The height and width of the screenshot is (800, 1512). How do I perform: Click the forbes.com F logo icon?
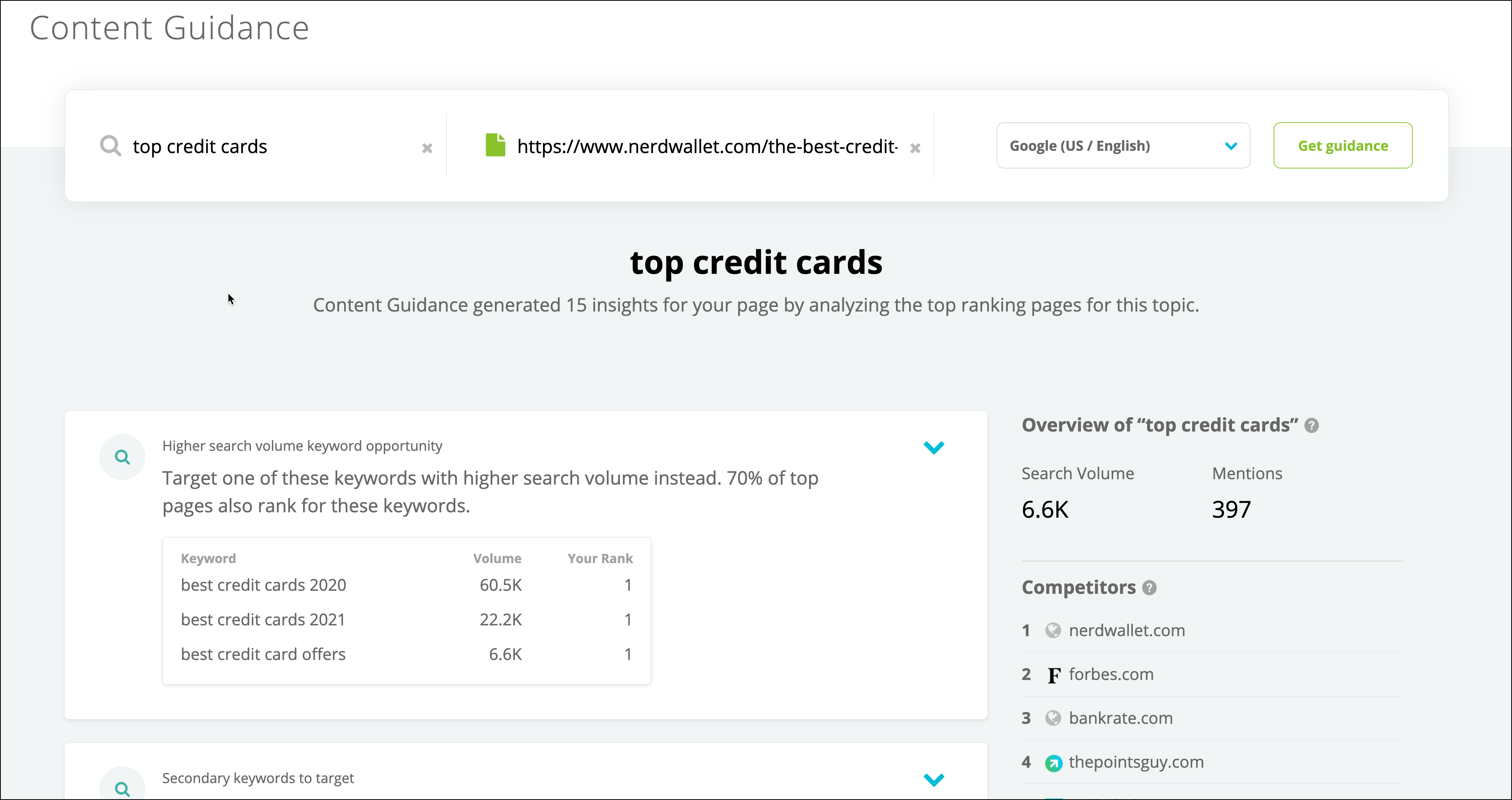pos(1054,675)
